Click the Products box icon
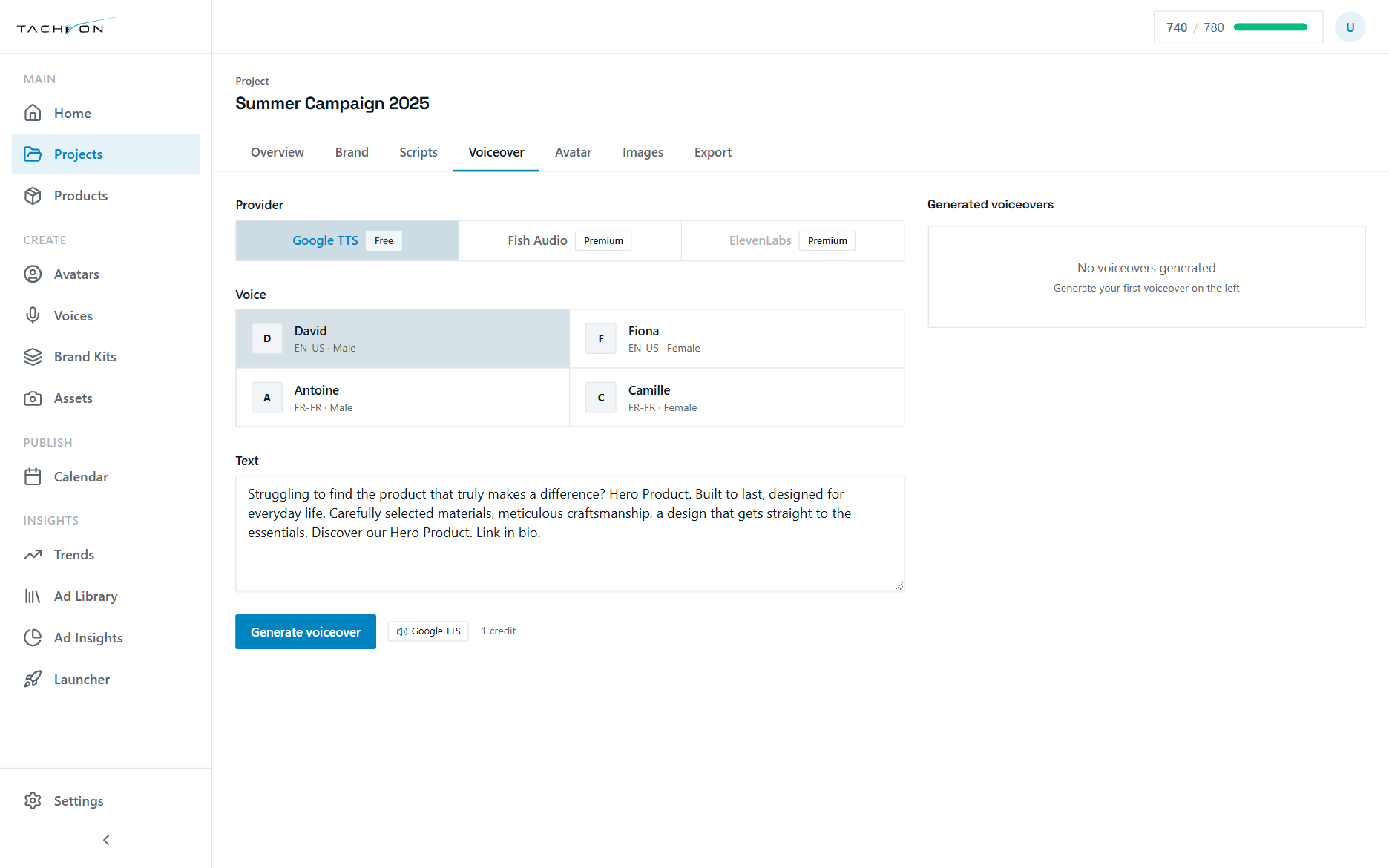Image resolution: width=1389 pixels, height=868 pixels. tap(33, 195)
